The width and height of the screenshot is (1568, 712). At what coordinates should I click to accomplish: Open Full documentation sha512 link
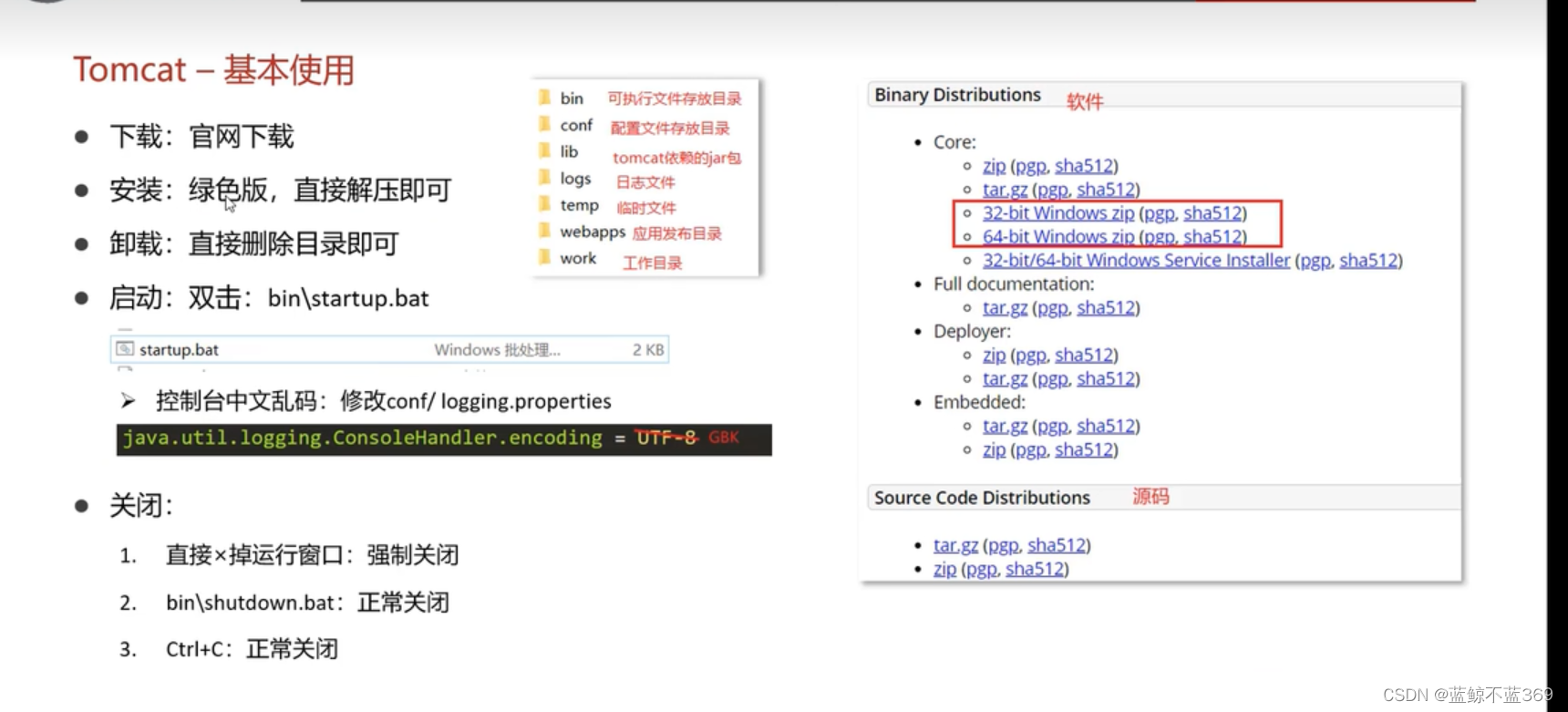tap(1106, 308)
